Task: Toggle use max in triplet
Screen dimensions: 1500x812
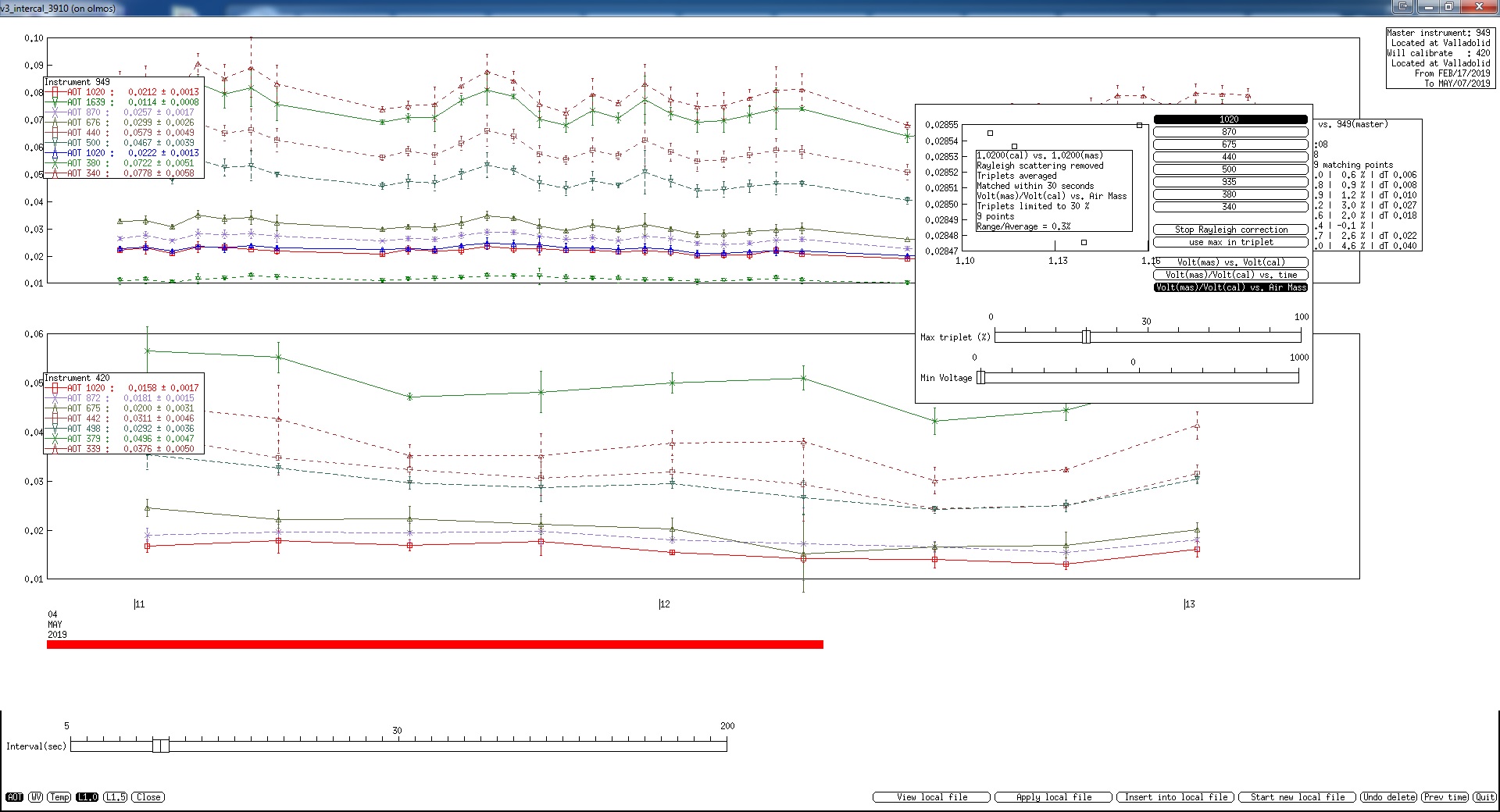Action: pos(1230,242)
